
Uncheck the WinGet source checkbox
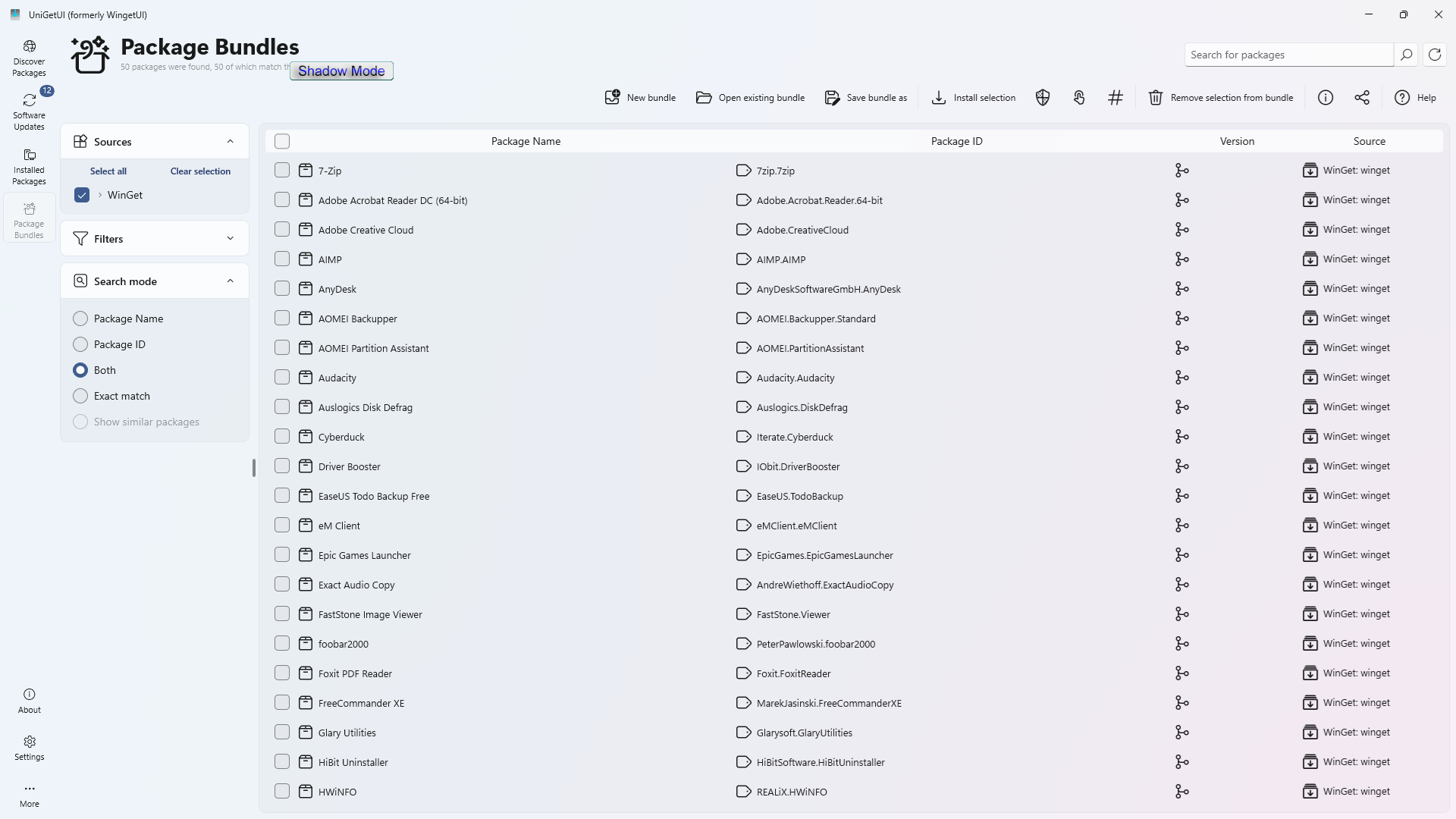click(82, 195)
